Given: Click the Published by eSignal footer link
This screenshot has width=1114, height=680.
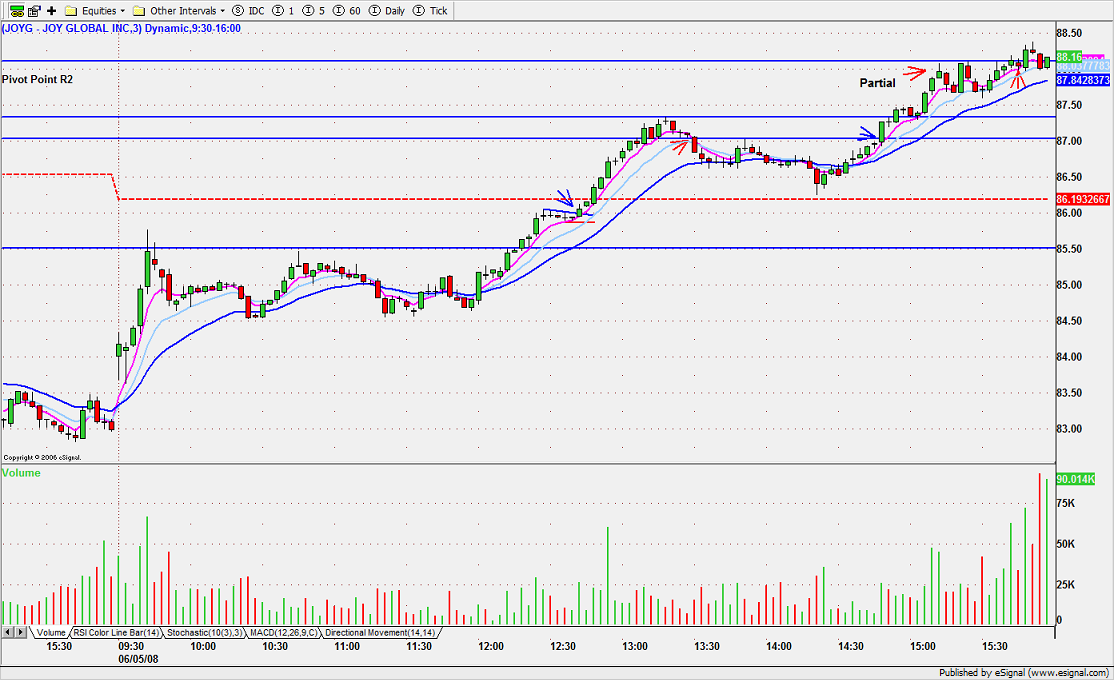Looking at the screenshot, I should click(1024, 672).
